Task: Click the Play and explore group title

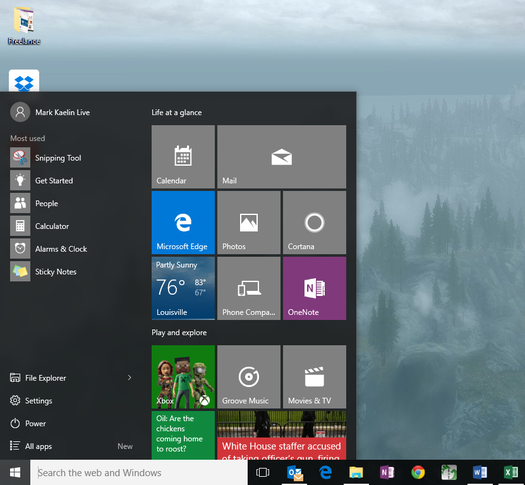Action: (x=179, y=332)
